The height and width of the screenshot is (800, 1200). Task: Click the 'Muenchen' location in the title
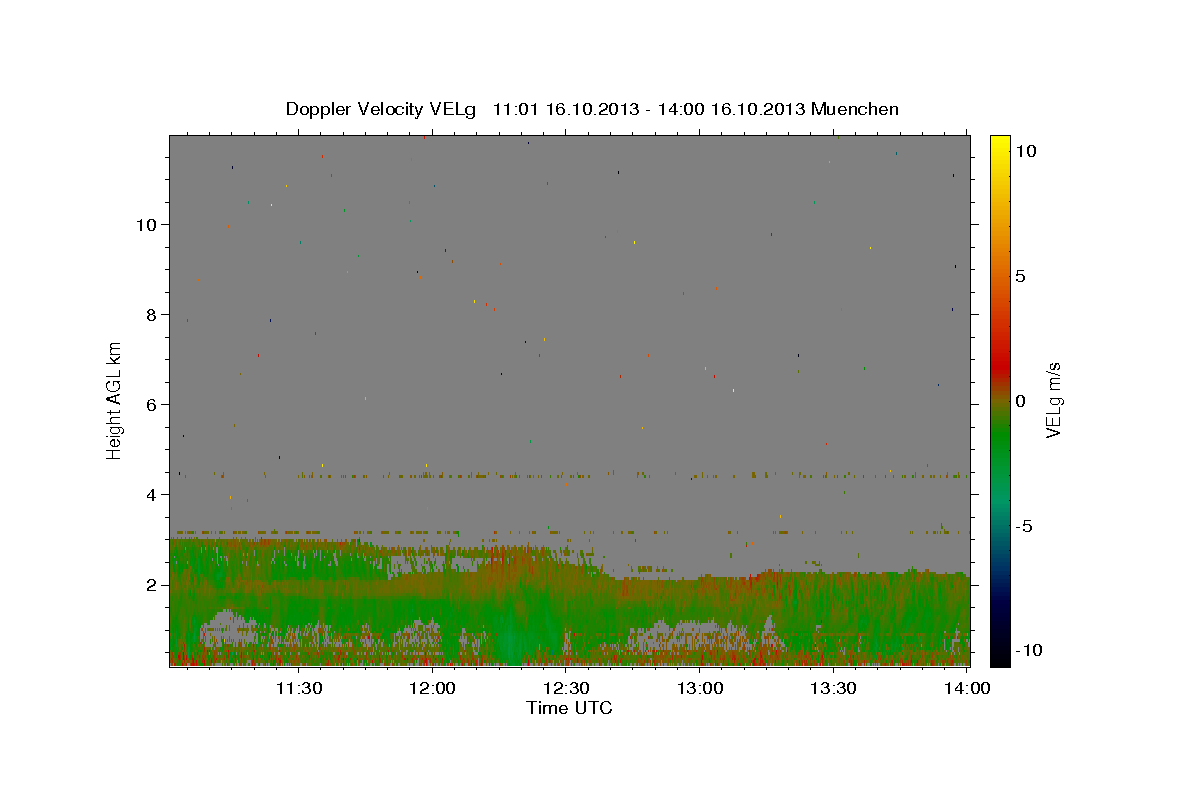[x=855, y=109]
